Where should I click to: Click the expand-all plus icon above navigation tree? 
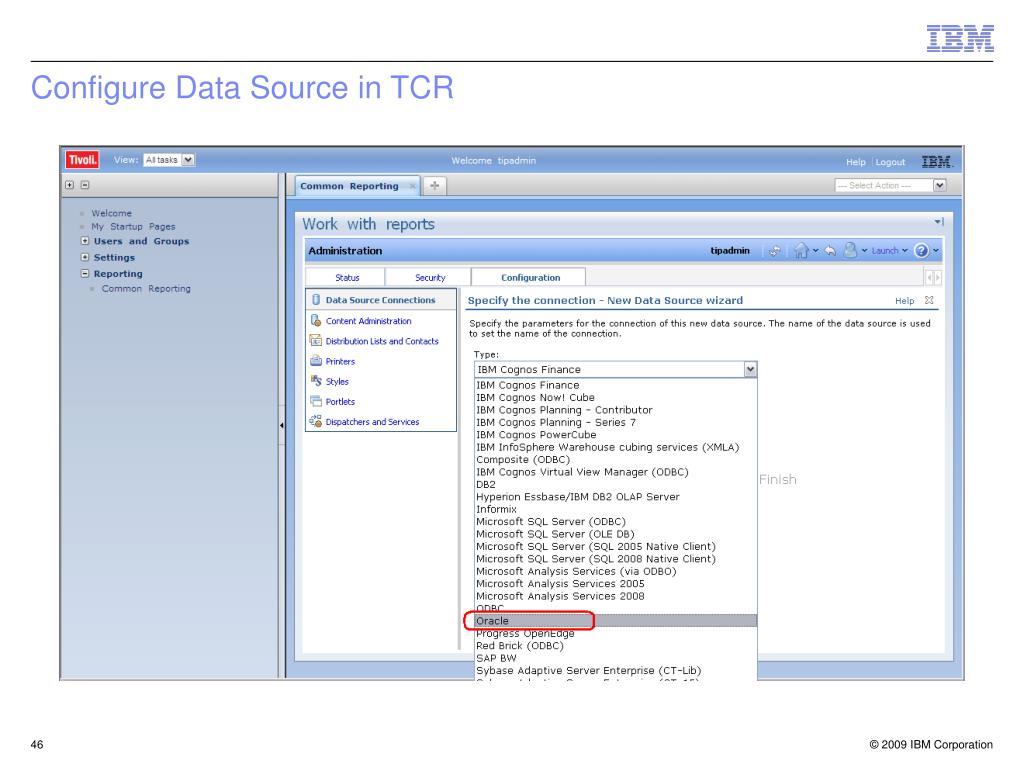[x=69, y=186]
